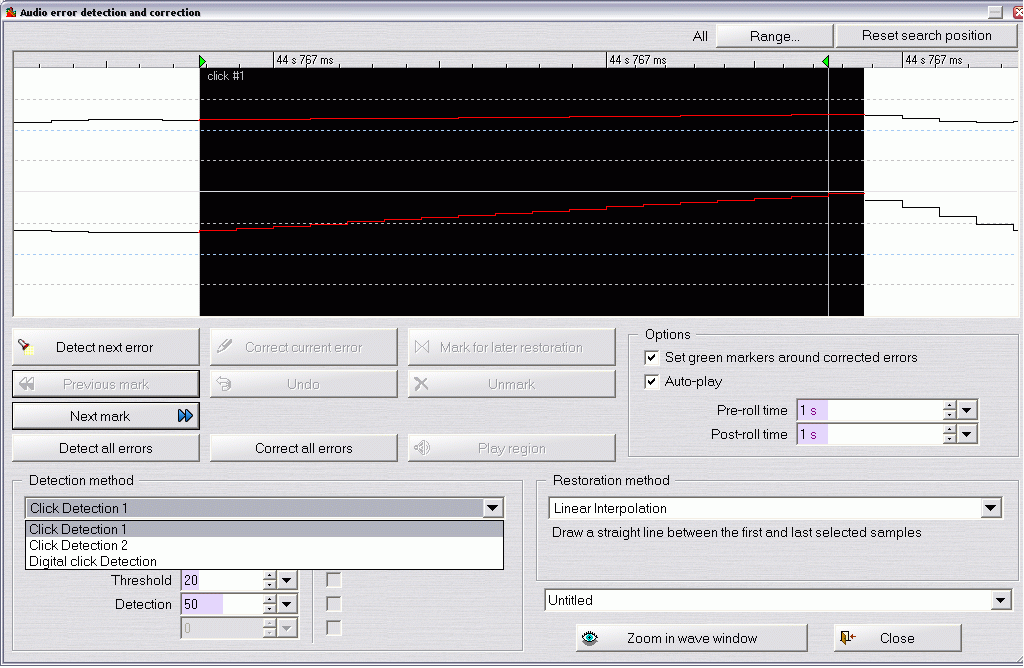Minimize the Audio error detection window
The image size is (1024, 668).
click(995, 12)
